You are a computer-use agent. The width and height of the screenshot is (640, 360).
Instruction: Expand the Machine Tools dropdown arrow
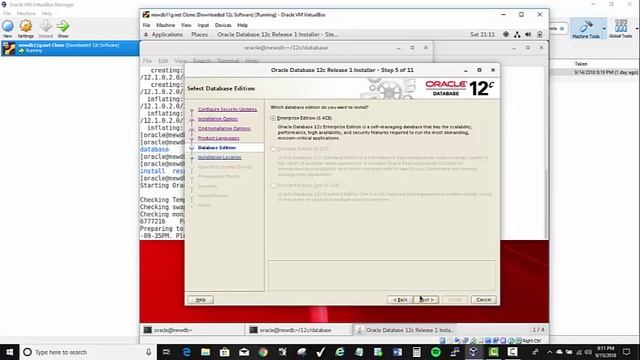[x=604, y=29]
